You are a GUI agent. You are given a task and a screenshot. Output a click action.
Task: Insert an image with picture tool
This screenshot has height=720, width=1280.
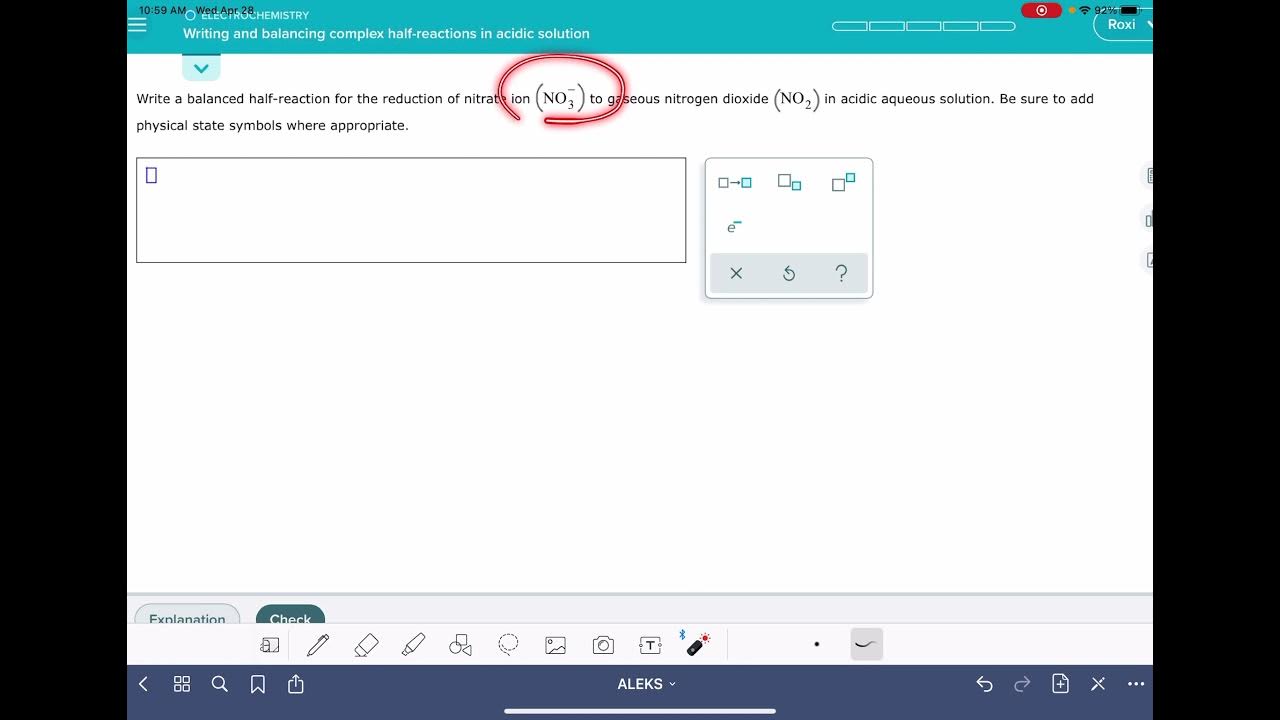[x=556, y=646]
